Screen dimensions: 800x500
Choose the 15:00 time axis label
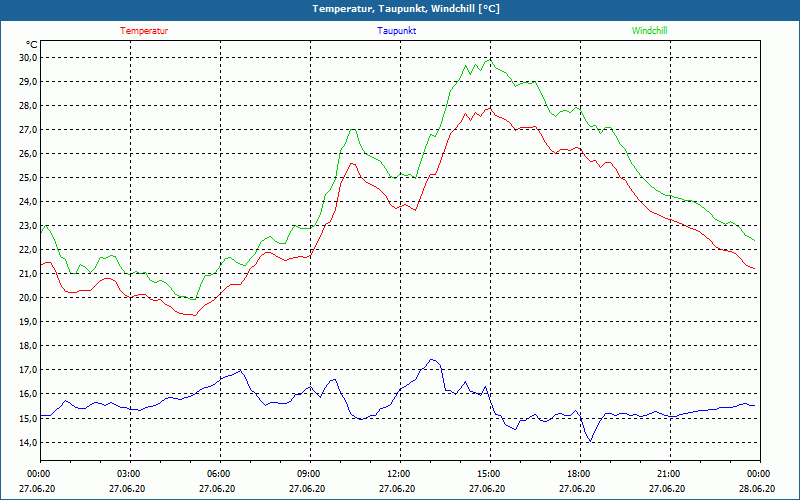point(489,474)
